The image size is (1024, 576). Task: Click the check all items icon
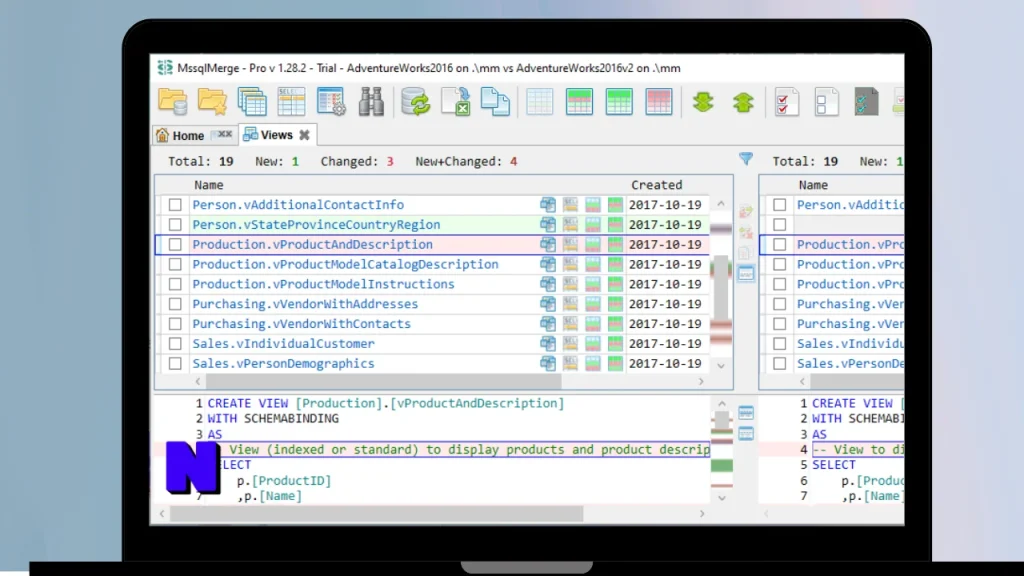click(787, 102)
